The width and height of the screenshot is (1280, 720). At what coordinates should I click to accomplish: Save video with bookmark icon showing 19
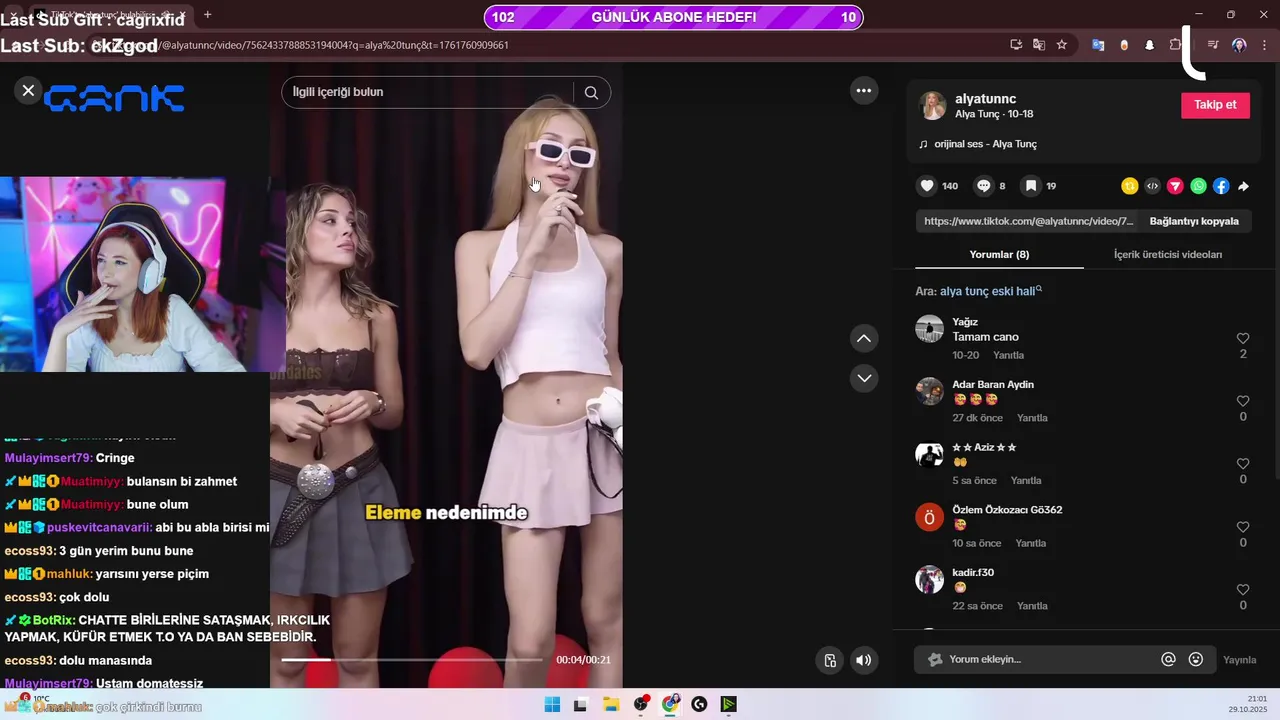pyautogui.click(x=1031, y=186)
